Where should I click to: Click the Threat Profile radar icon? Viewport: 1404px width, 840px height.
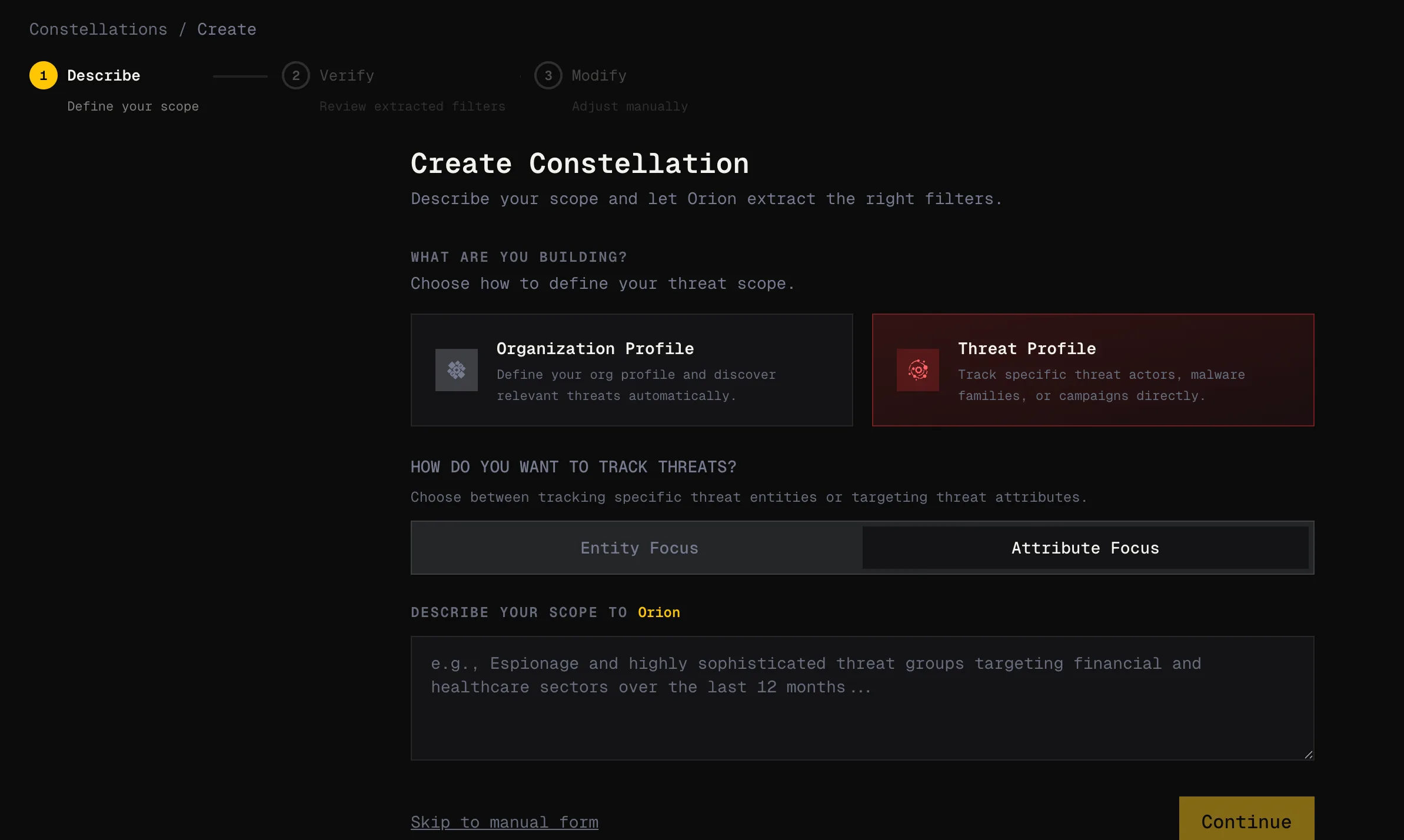coord(917,370)
